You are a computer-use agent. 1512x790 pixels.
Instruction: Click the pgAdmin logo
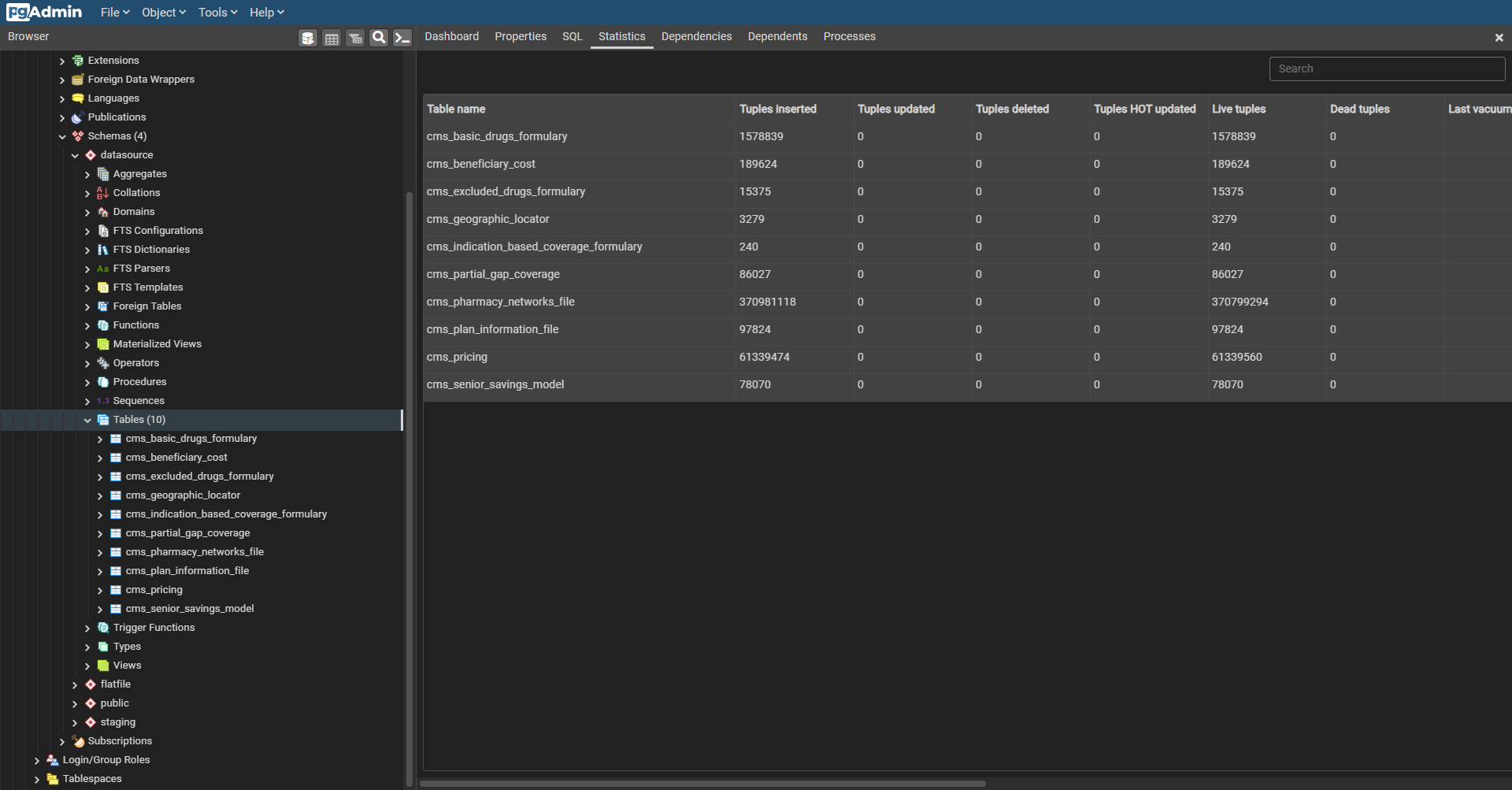[44, 12]
